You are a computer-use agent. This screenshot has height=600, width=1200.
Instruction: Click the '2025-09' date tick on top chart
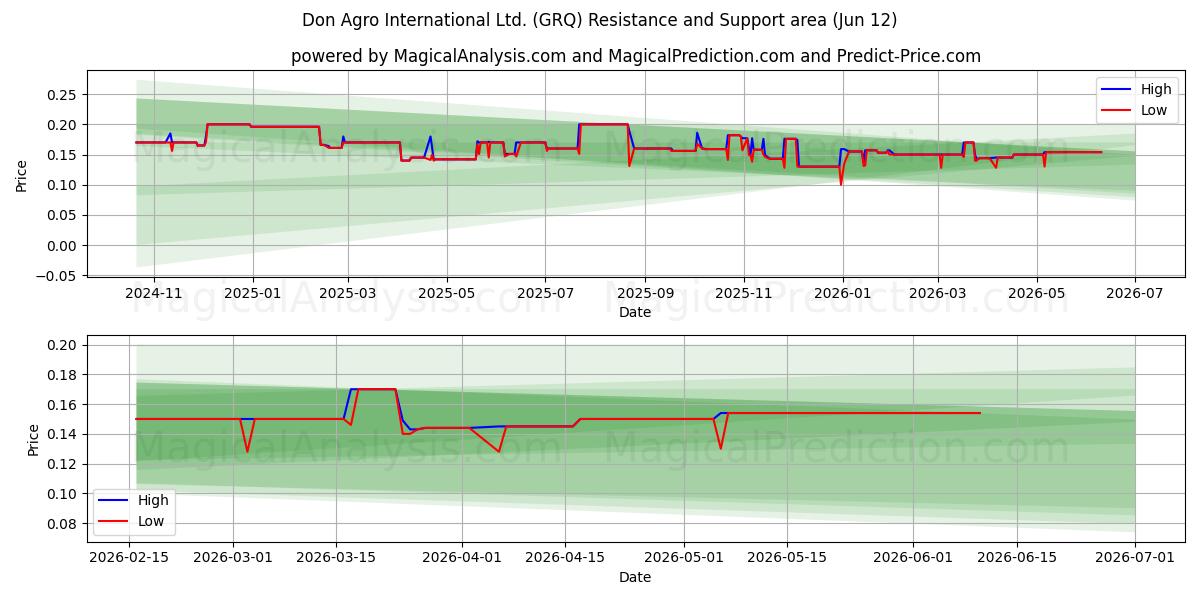click(x=644, y=292)
